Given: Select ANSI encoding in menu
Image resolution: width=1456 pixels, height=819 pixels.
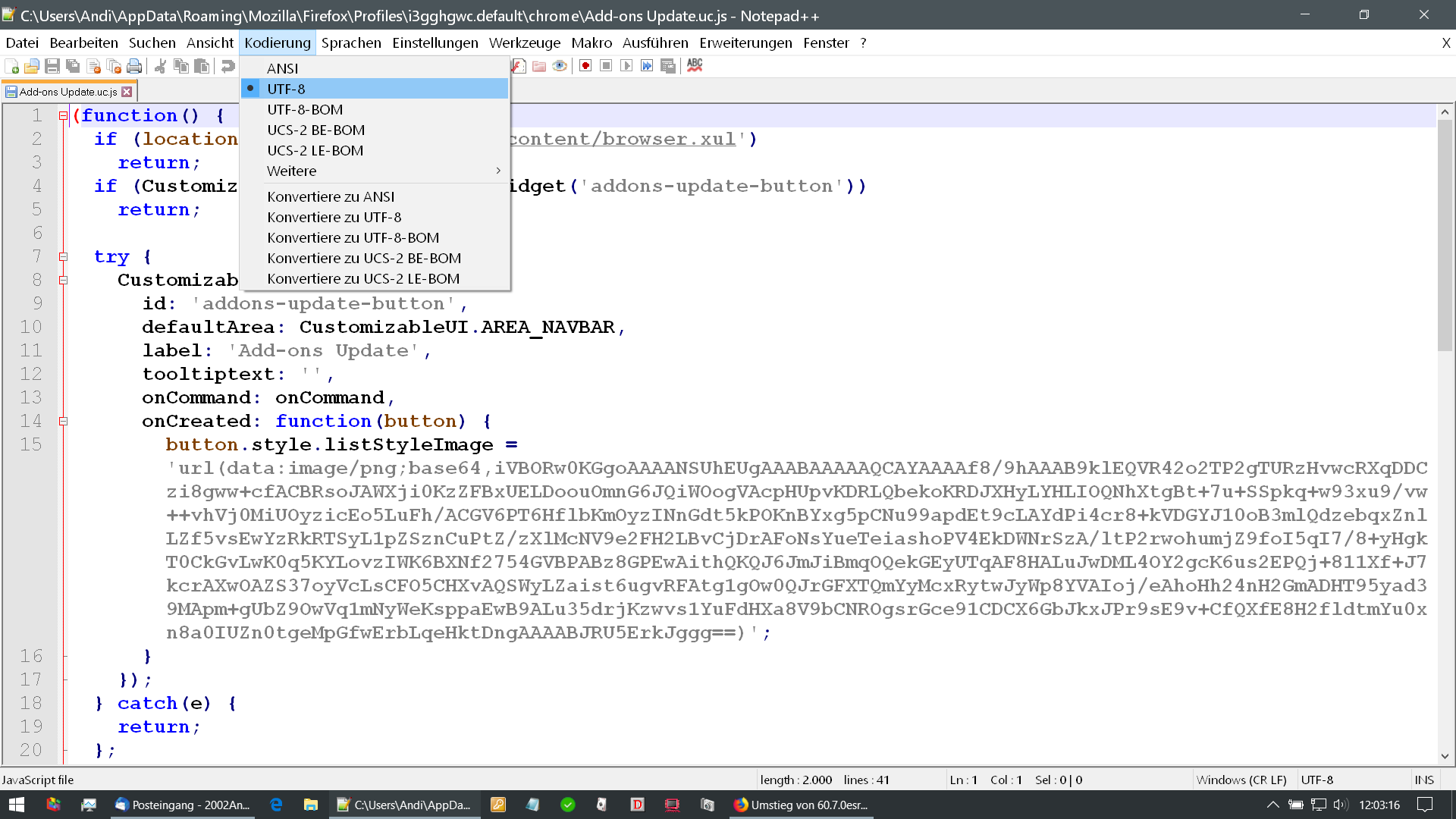Looking at the screenshot, I should coord(282,68).
